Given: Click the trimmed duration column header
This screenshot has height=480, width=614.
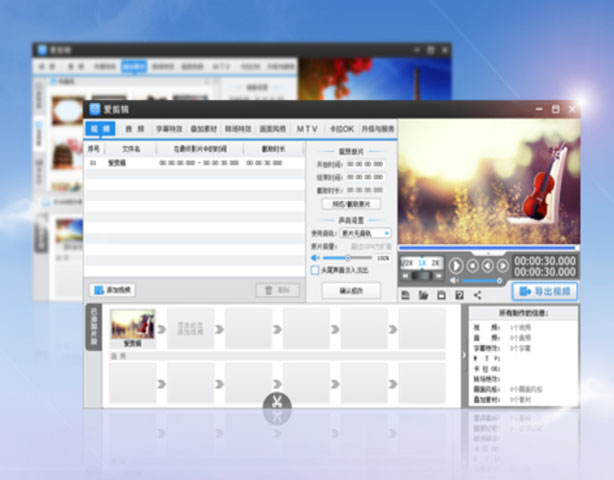Looking at the screenshot, I should click(273, 149).
